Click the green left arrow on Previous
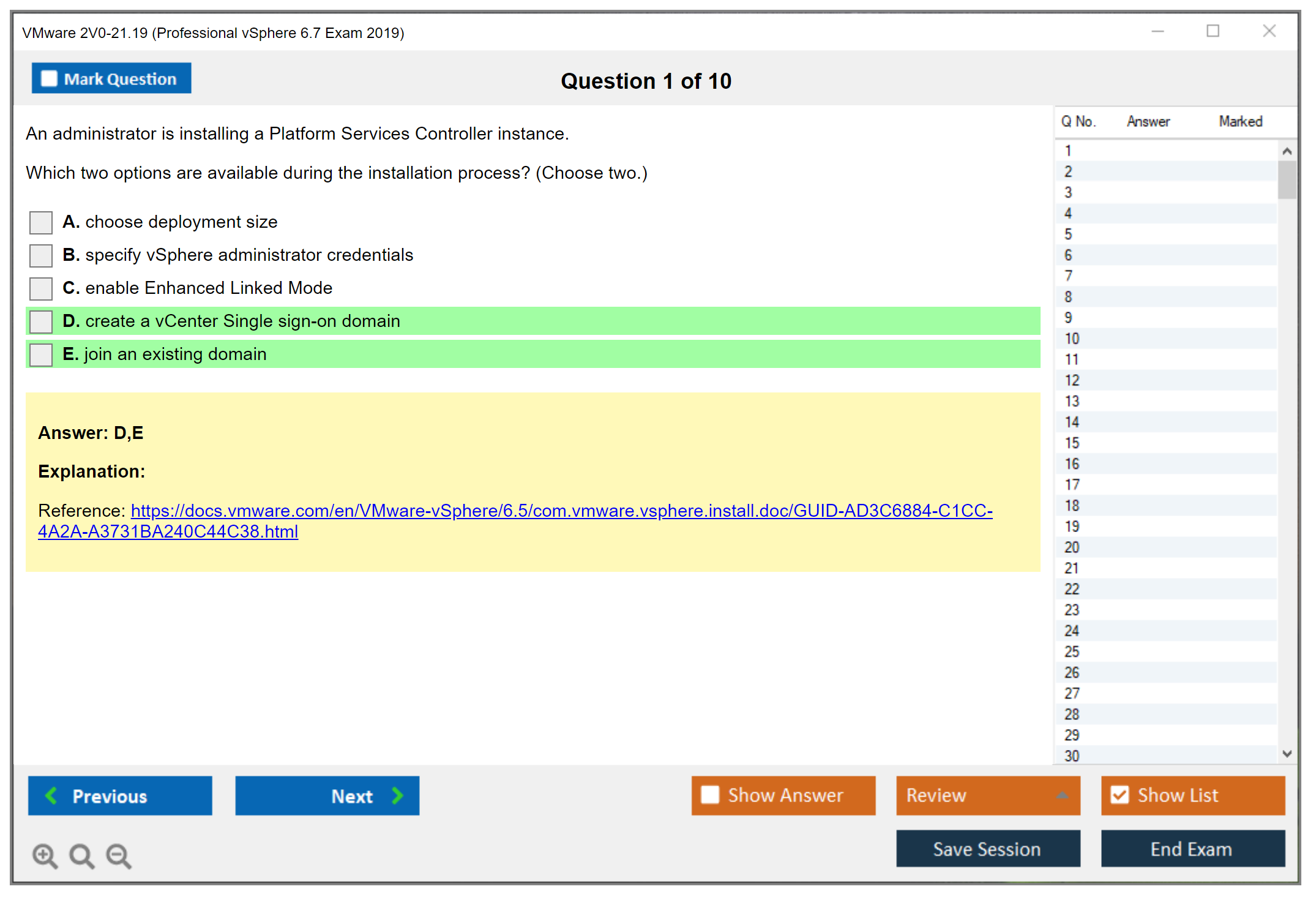The height and width of the screenshot is (900, 1316). (51, 795)
